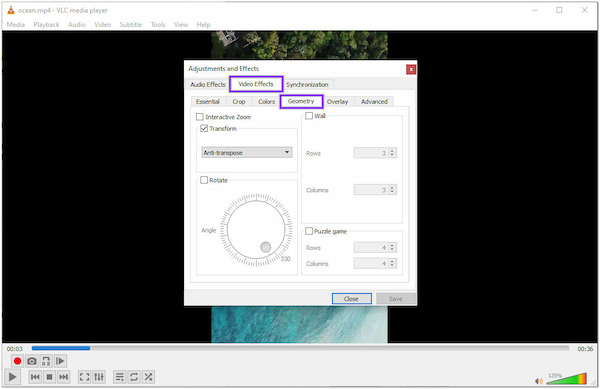Open the Subtitle menu

pos(130,24)
